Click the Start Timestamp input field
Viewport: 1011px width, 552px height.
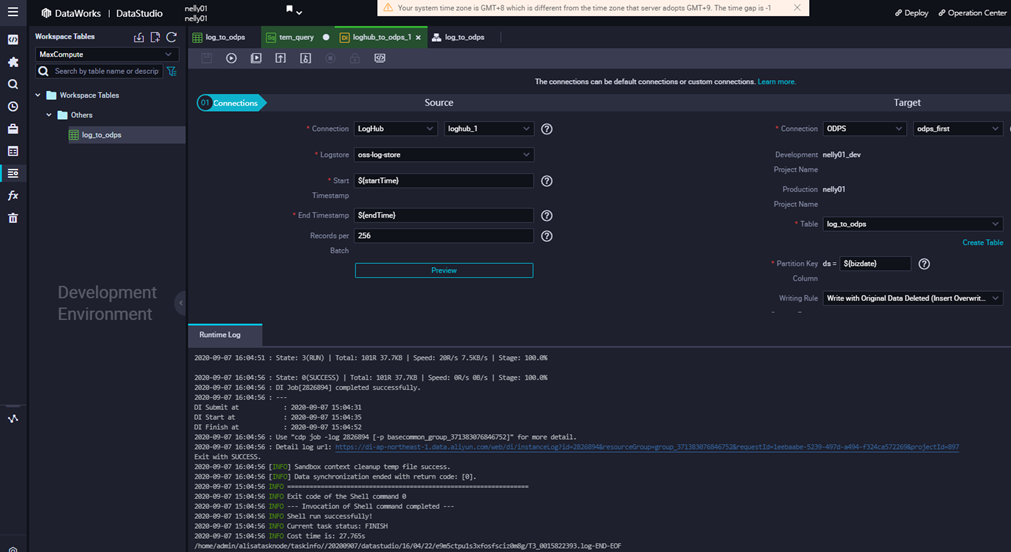pos(444,181)
